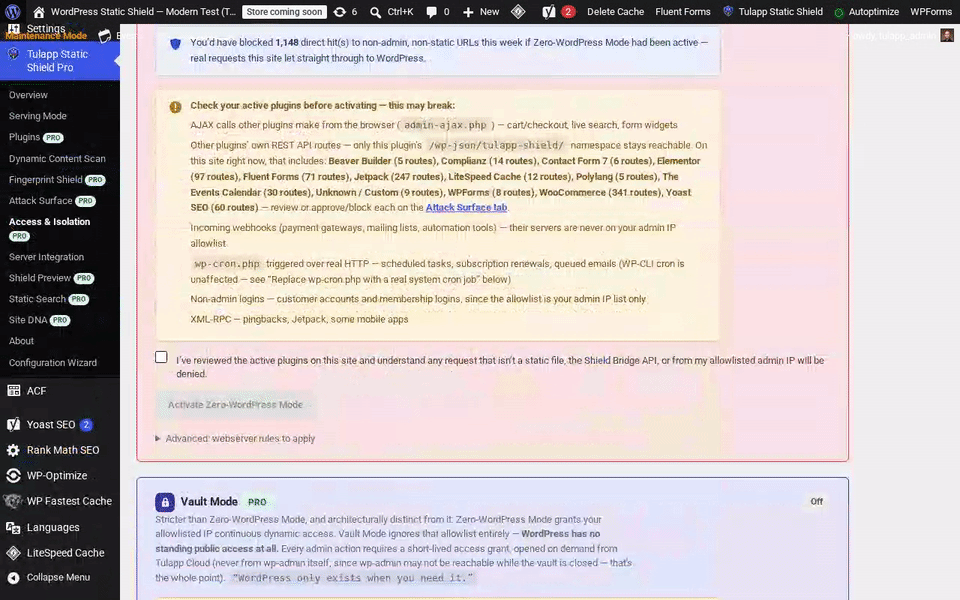Click the Vault Mode heading
The width and height of the screenshot is (960, 600).
pos(209,501)
